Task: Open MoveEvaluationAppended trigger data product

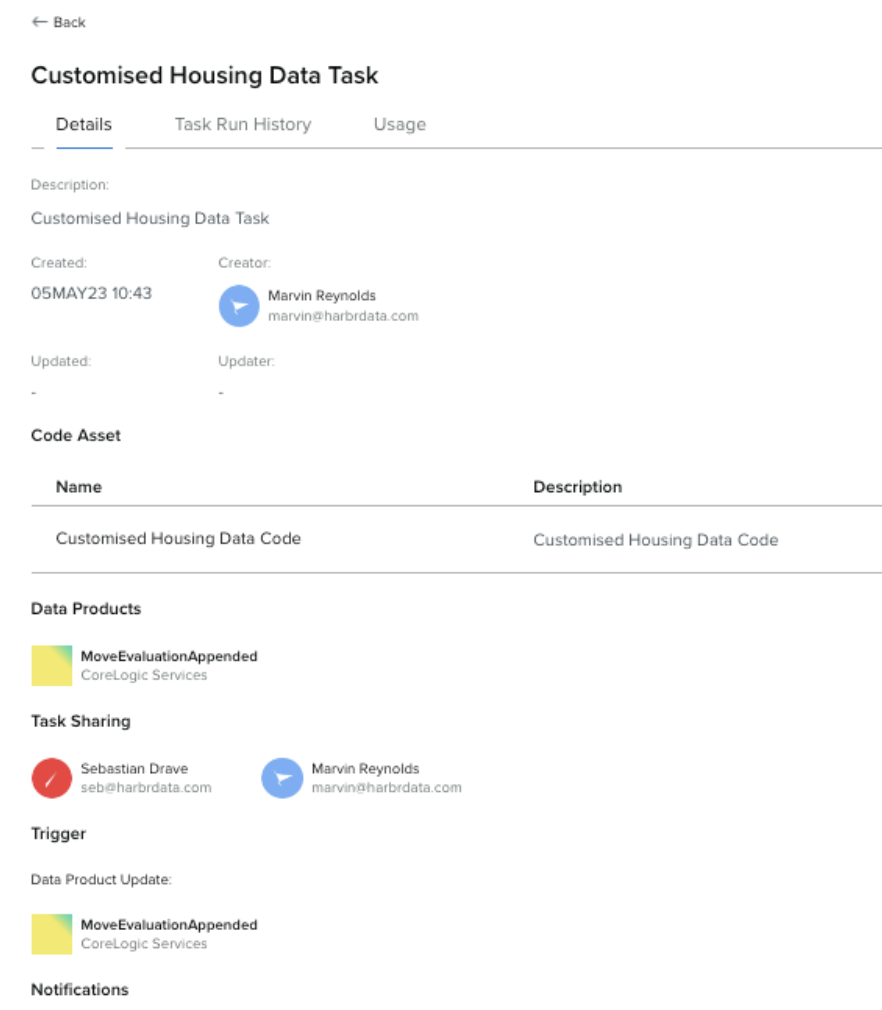Action: [169, 925]
